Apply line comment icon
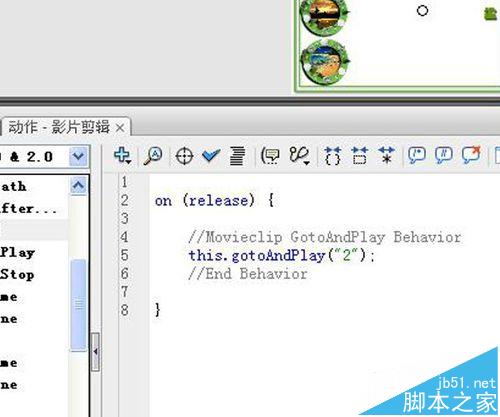Image resolution: width=500 pixels, height=417 pixels. pos(444,155)
